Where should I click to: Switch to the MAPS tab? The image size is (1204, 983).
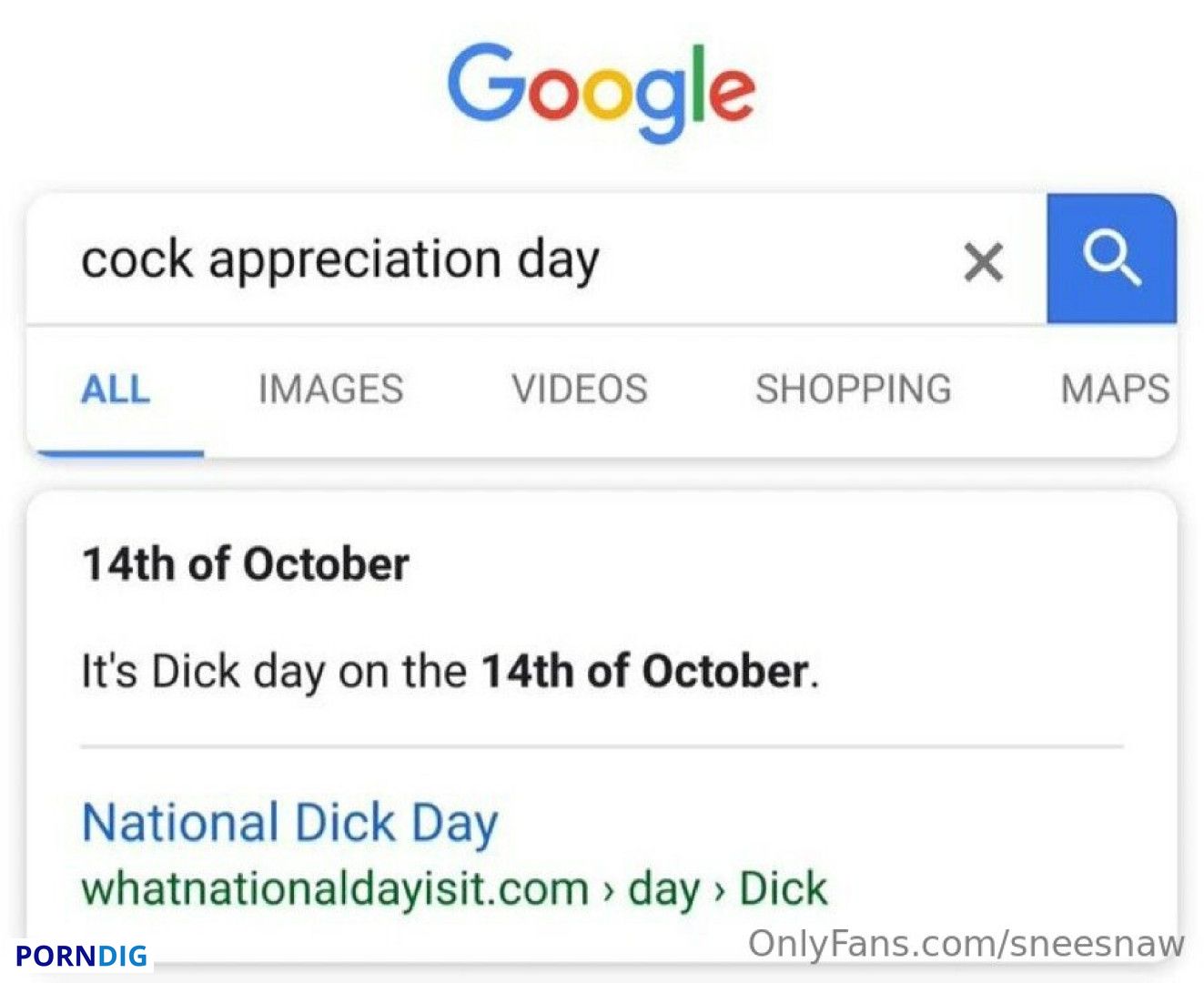[x=1115, y=390]
